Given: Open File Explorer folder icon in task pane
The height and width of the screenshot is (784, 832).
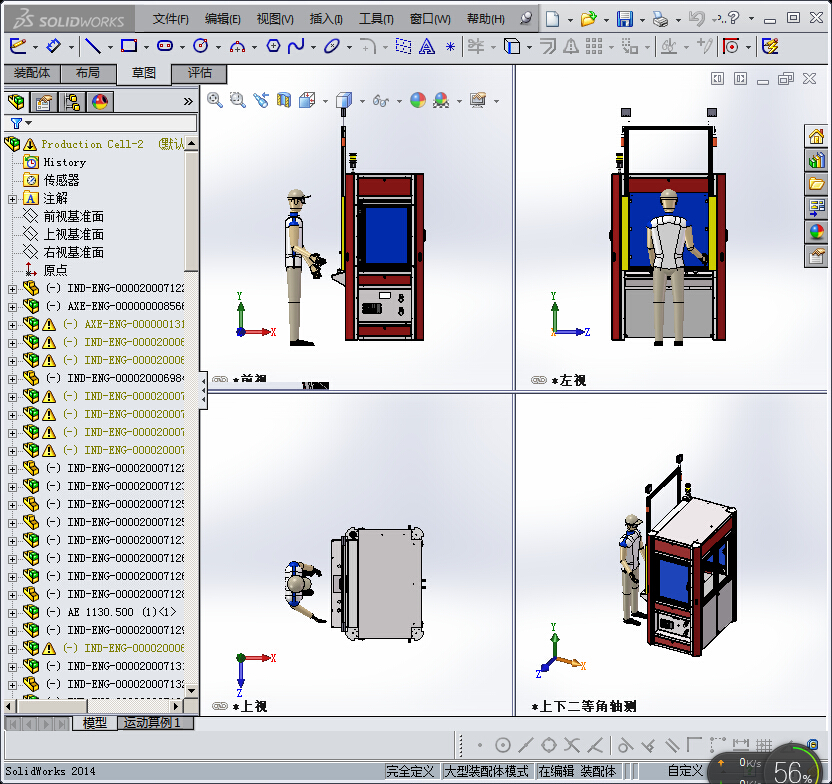Looking at the screenshot, I should coord(816,184).
